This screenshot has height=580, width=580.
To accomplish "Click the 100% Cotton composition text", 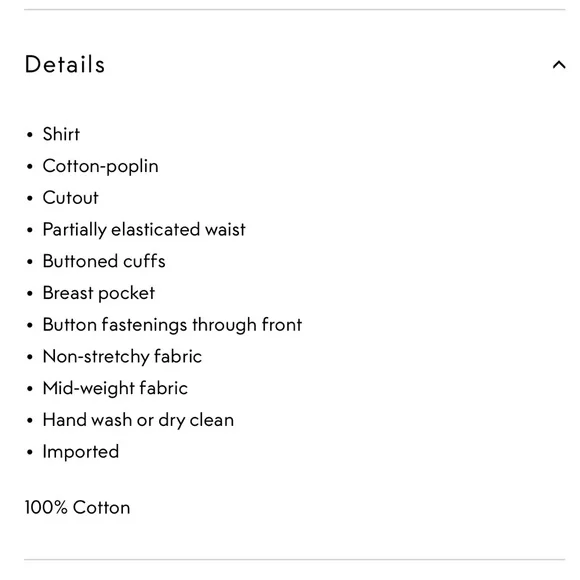I will 77,508.
